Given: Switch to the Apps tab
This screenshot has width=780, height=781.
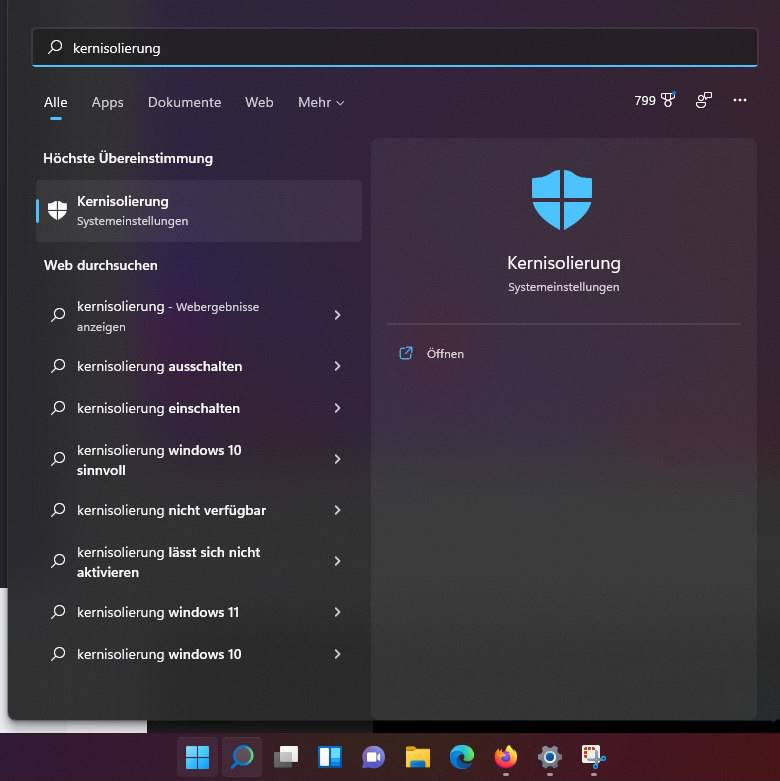Looking at the screenshot, I should (108, 102).
